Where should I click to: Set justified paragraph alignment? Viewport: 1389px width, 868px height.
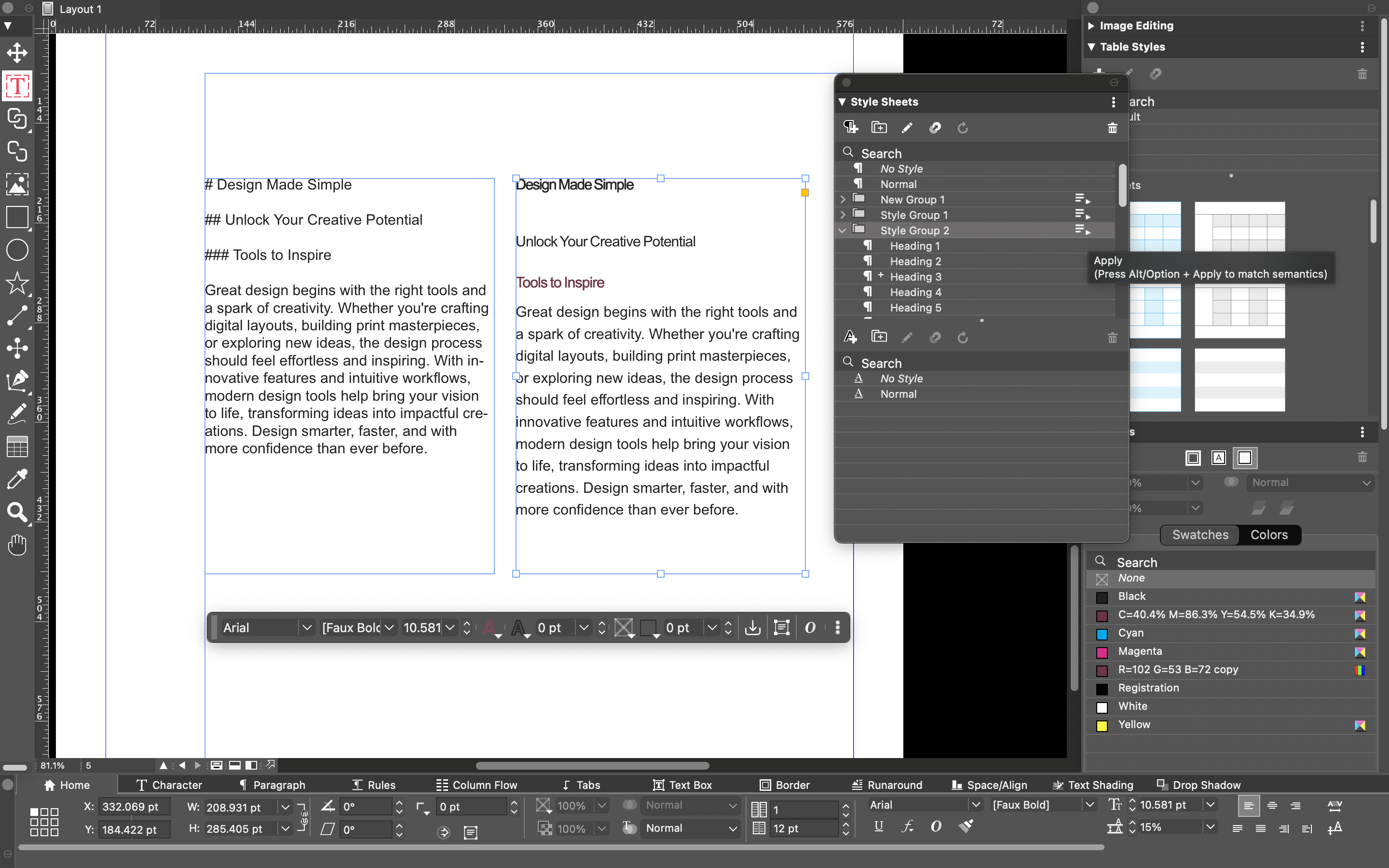[1238, 828]
